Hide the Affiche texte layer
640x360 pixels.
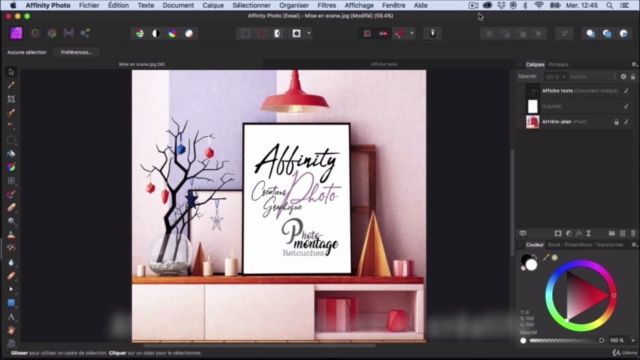coord(626,91)
